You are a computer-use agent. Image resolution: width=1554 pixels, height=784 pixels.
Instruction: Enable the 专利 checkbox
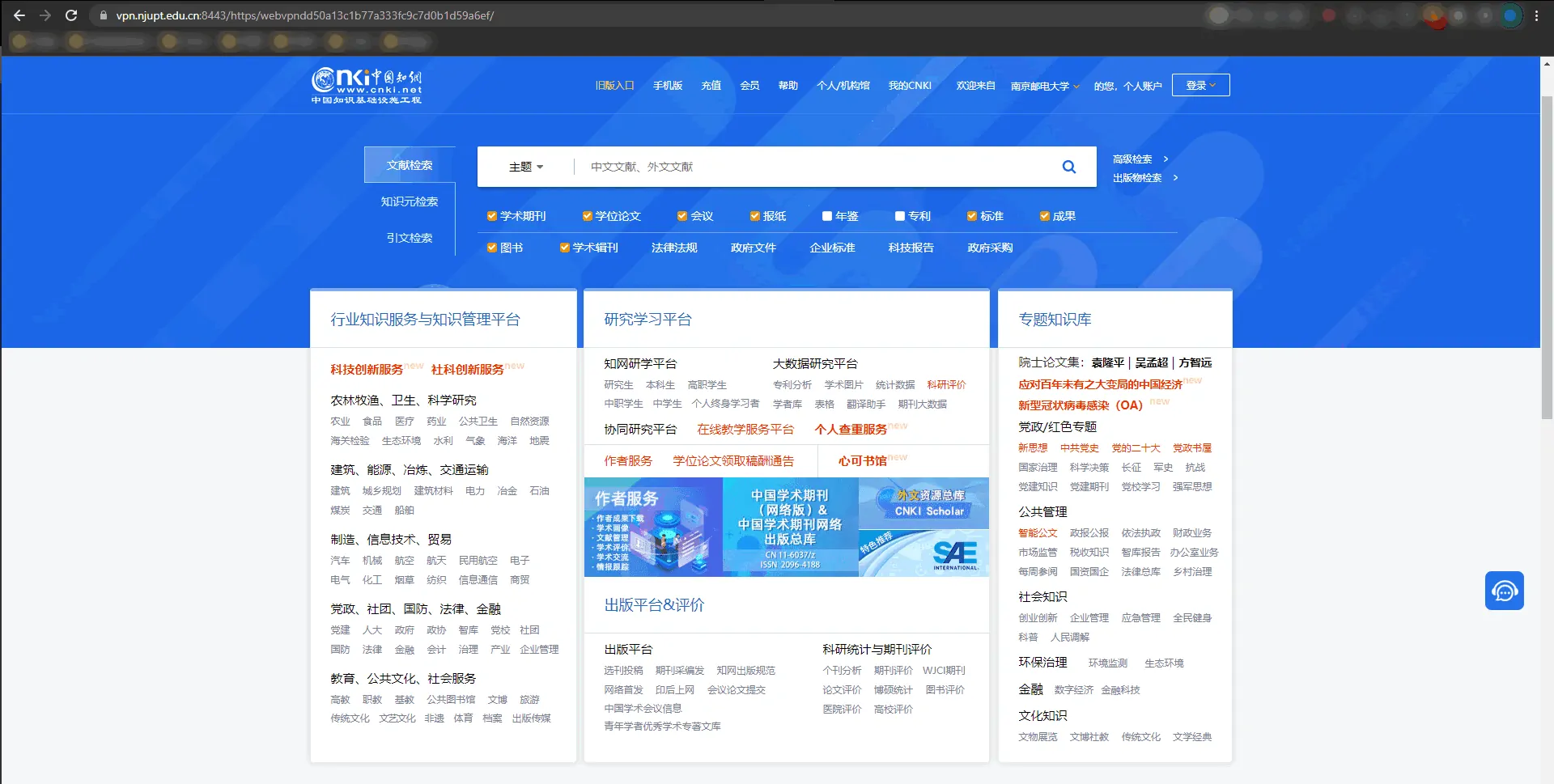click(899, 216)
